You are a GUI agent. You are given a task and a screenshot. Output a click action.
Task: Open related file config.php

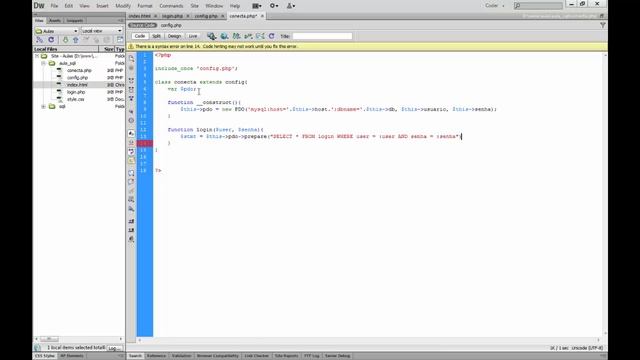[x=171, y=25]
